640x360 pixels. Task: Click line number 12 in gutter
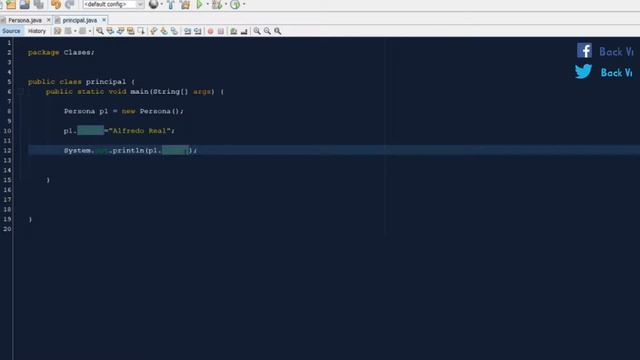7,150
